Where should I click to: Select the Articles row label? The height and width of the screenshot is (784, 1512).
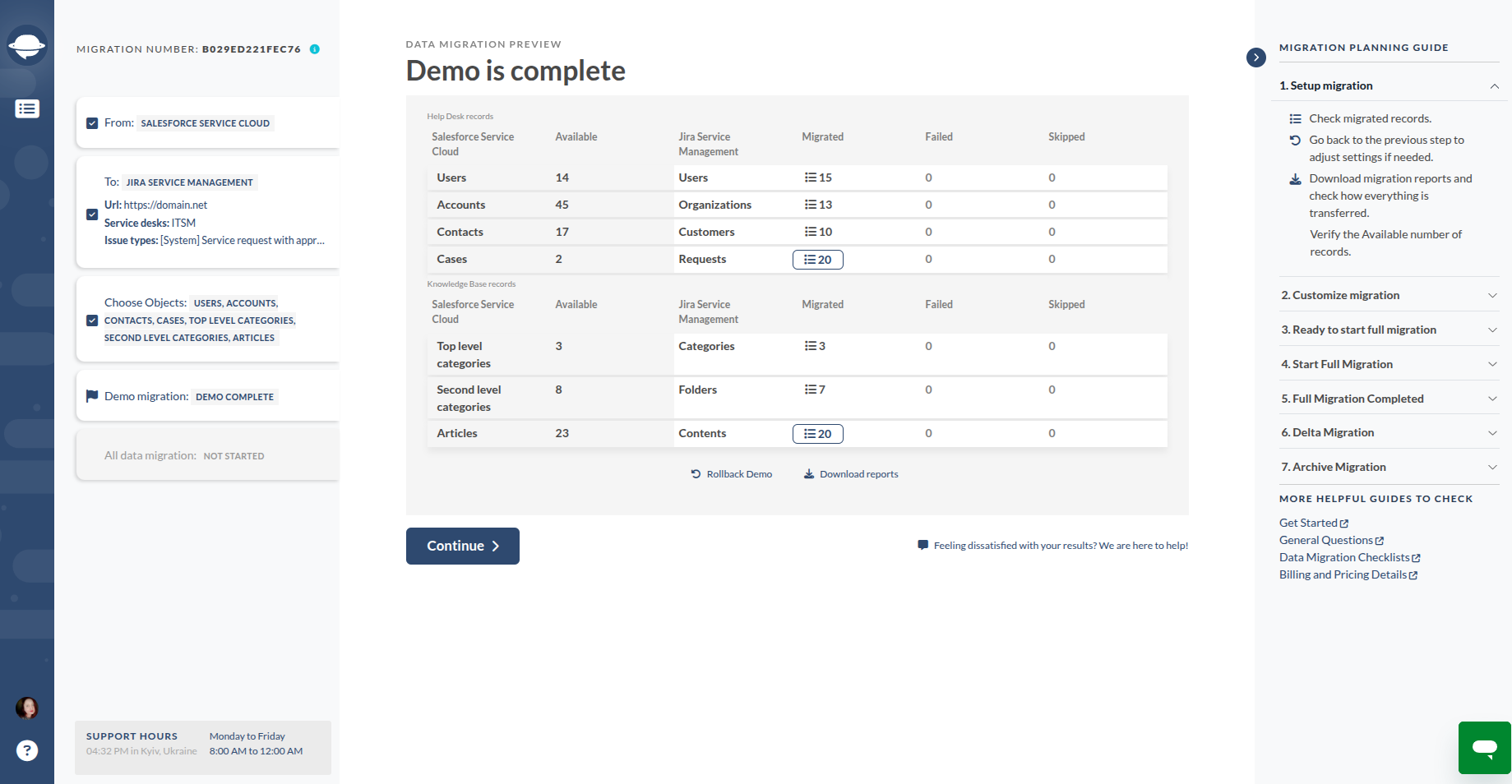(457, 433)
